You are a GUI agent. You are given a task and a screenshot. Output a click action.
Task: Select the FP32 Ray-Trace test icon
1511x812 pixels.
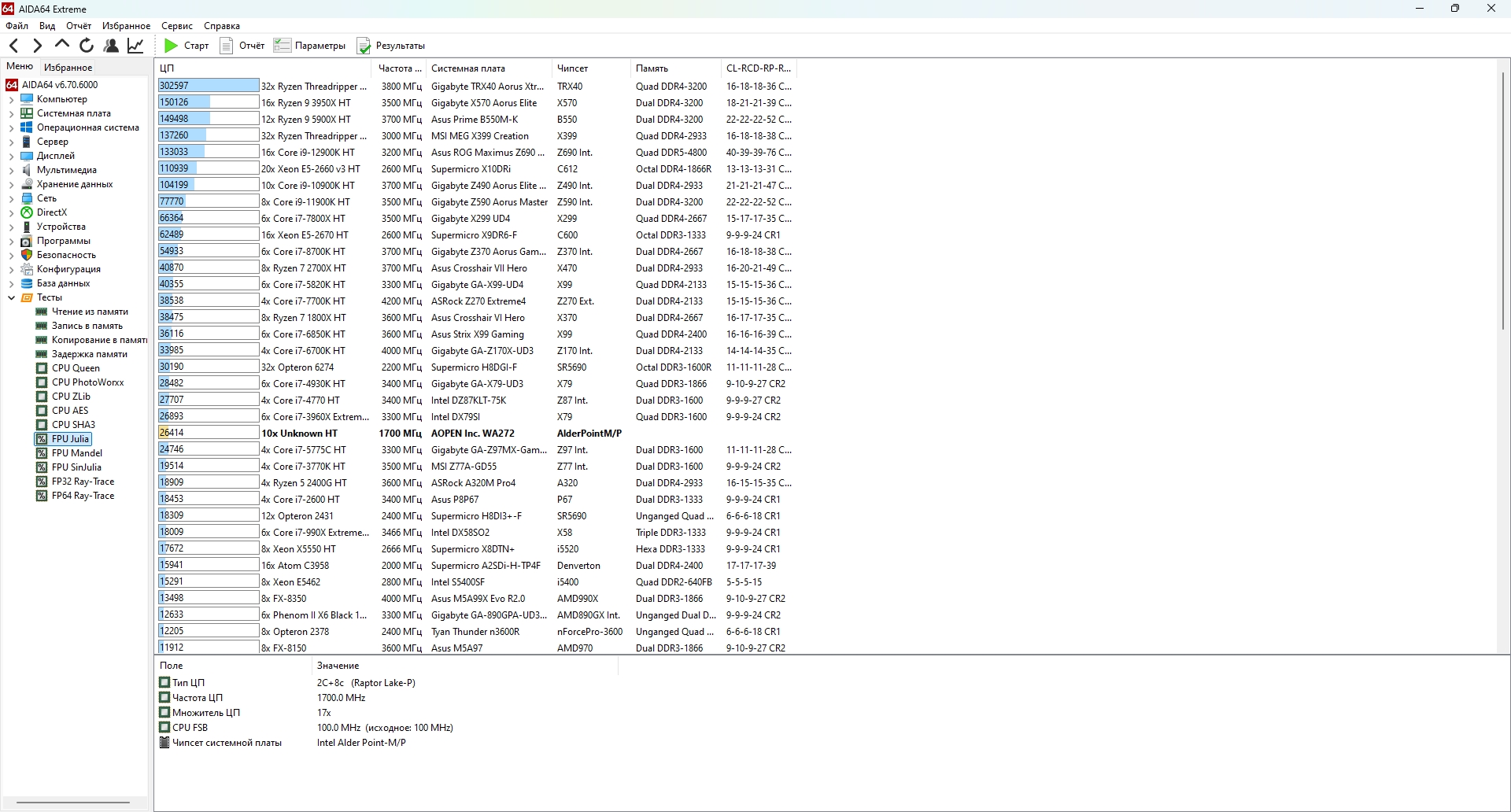pyautogui.click(x=42, y=482)
